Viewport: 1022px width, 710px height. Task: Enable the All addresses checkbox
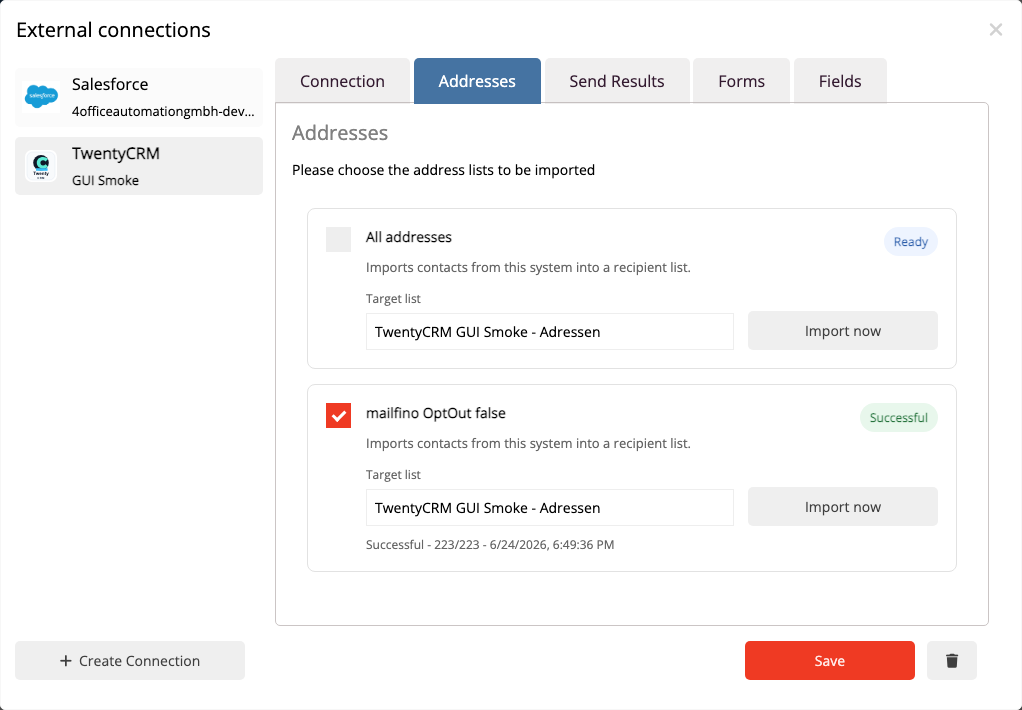338,239
